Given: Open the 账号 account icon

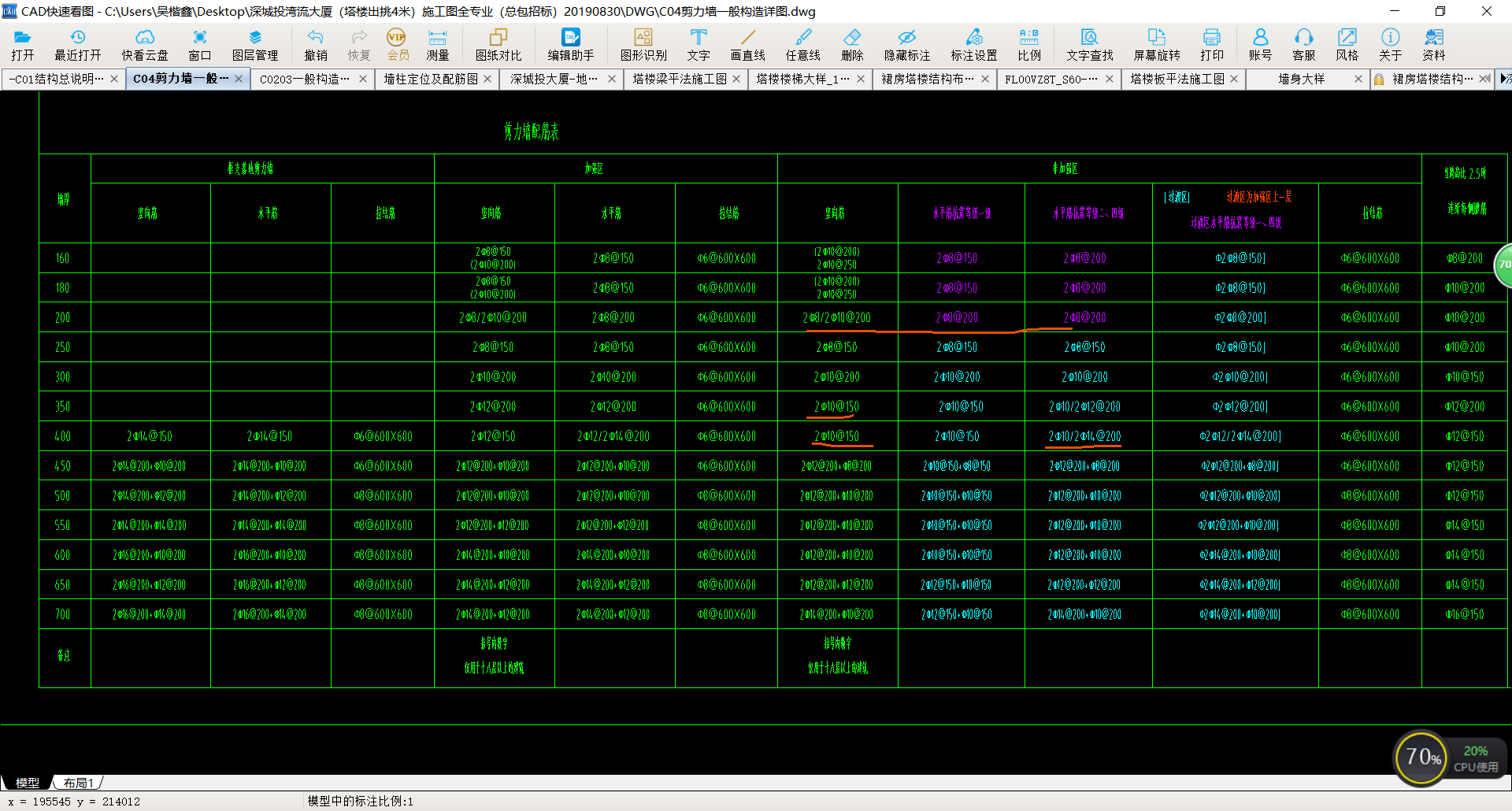Looking at the screenshot, I should click(1260, 45).
